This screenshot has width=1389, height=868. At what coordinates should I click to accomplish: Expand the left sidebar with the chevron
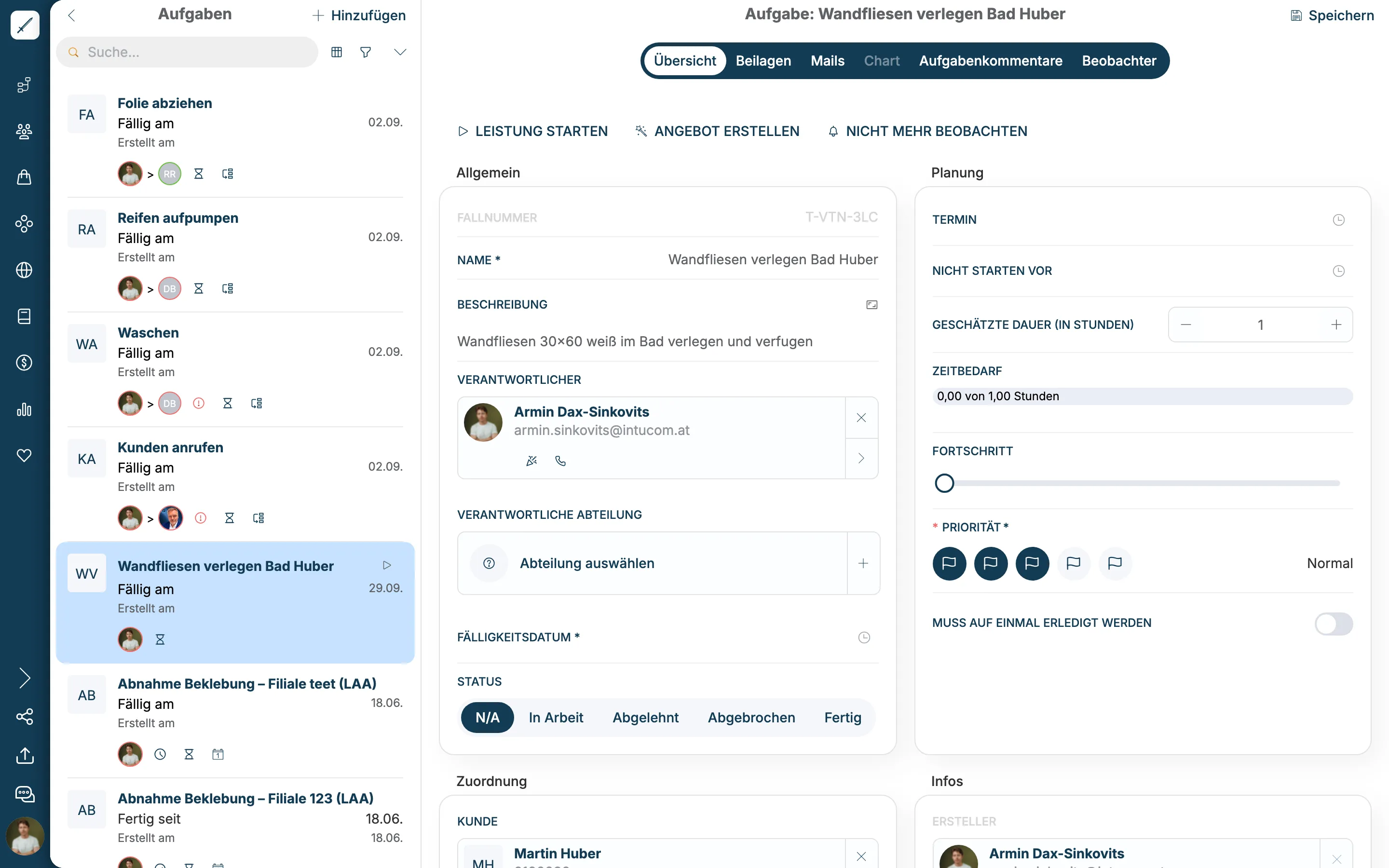pos(24,678)
